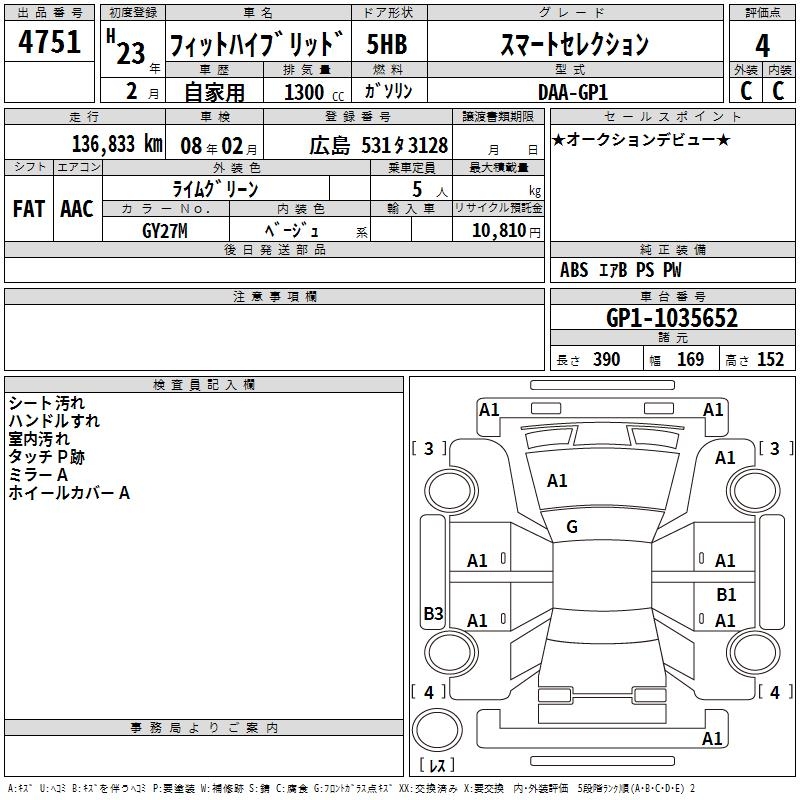Select the overall evaluation score 4

point(762,46)
